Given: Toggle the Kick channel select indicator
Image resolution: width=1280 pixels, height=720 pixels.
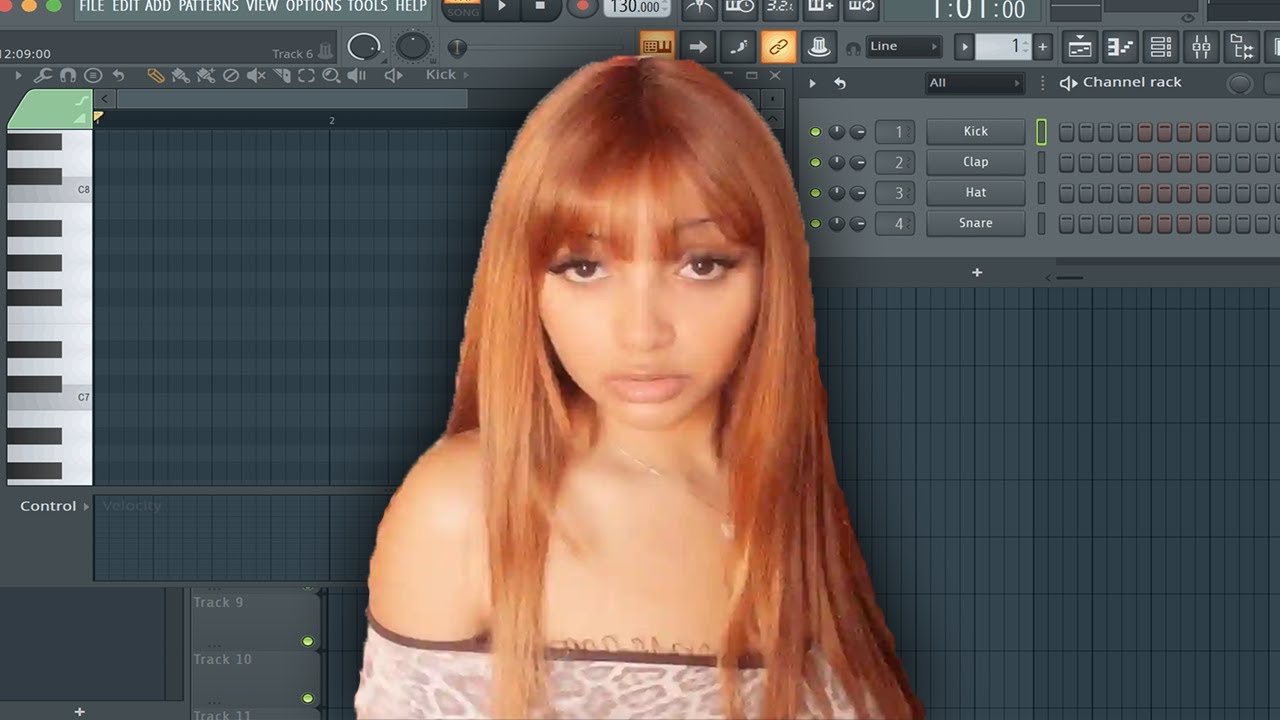Looking at the screenshot, I should pyautogui.click(x=1041, y=132).
